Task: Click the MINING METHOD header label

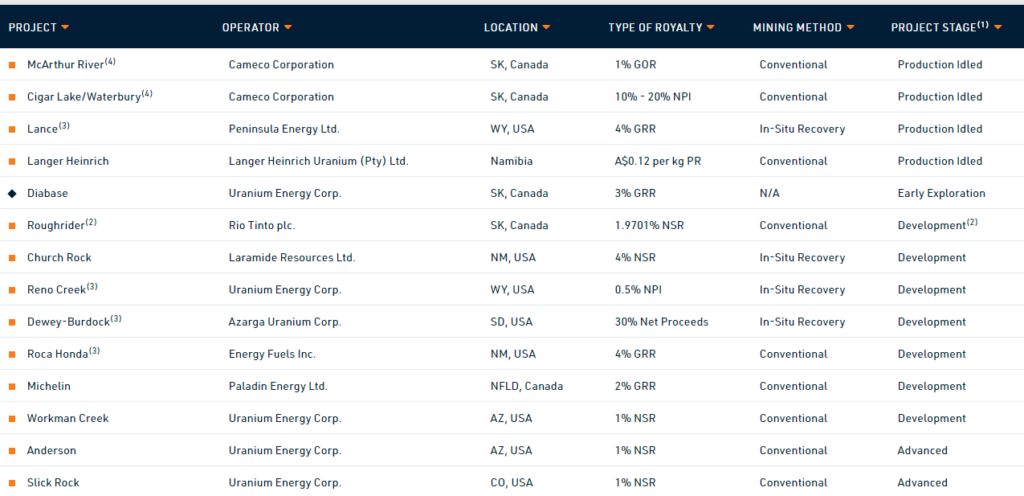Action: 797,27
